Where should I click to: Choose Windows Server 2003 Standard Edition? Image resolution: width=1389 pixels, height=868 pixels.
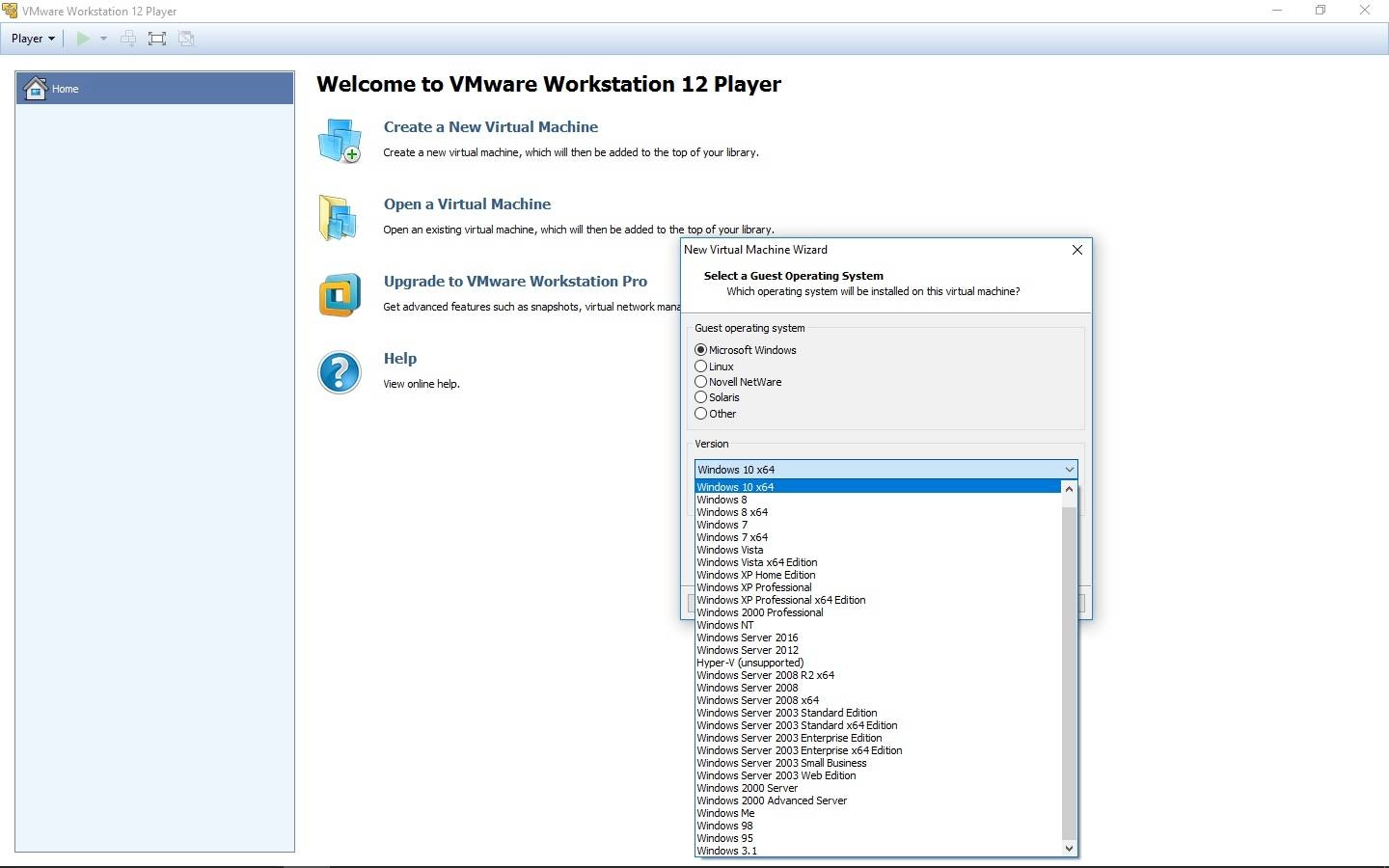[878, 713]
